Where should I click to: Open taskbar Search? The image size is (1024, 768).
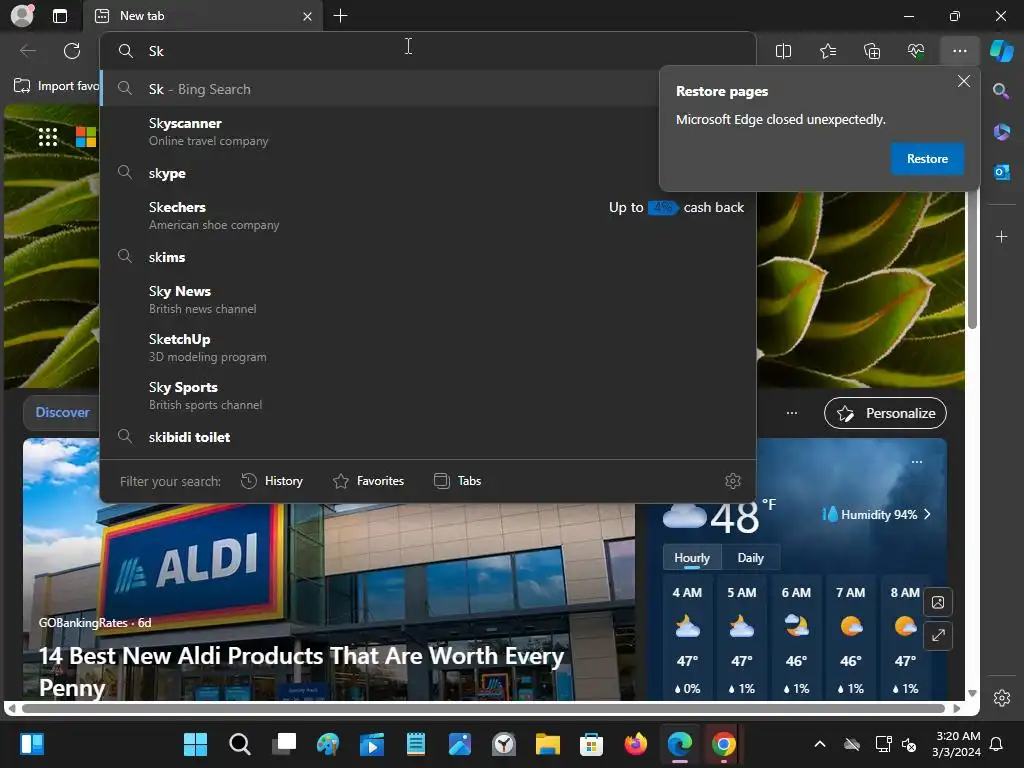240,744
